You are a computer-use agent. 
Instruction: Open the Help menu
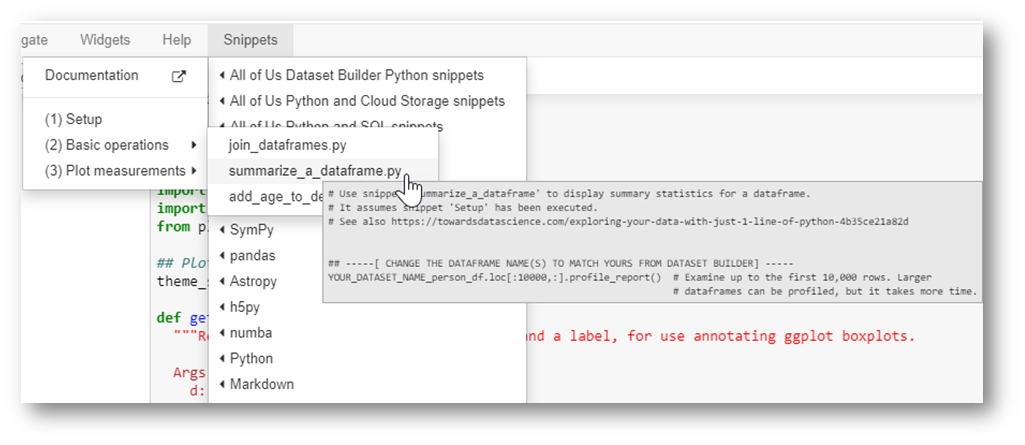pos(176,40)
